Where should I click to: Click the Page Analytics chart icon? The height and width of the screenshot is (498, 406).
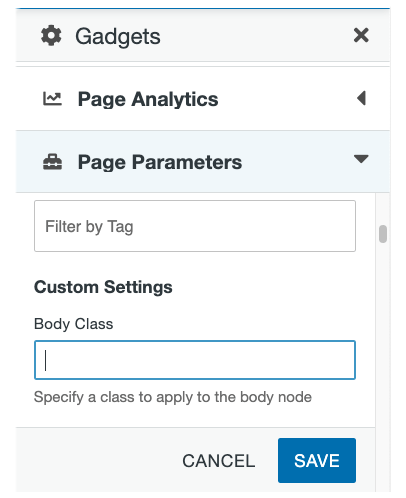point(52,99)
